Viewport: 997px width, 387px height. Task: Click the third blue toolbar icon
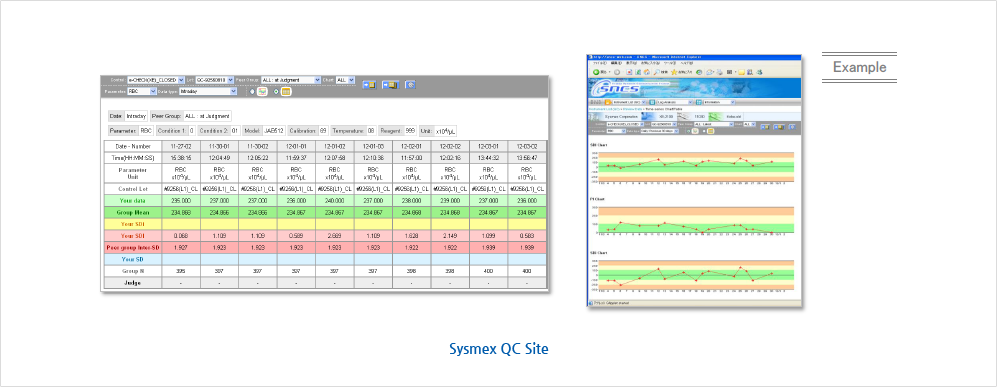(411, 85)
